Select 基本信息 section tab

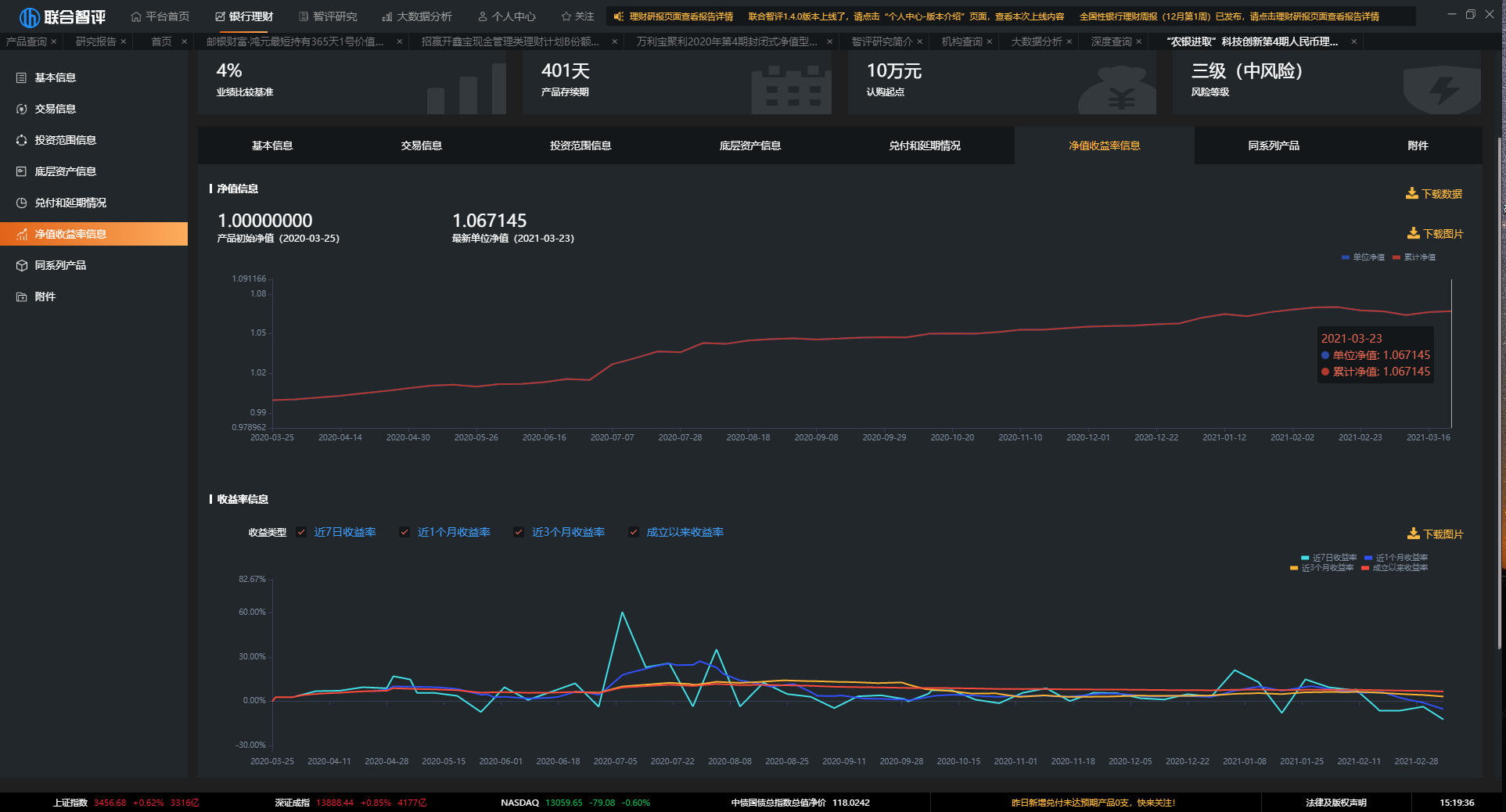[x=272, y=146]
